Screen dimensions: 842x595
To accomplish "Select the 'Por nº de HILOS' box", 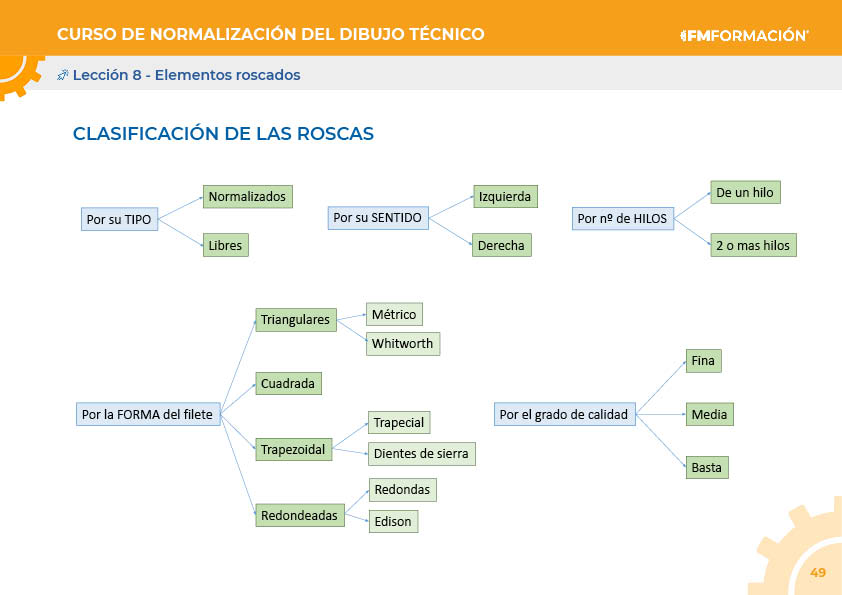I will click(x=622, y=218).
